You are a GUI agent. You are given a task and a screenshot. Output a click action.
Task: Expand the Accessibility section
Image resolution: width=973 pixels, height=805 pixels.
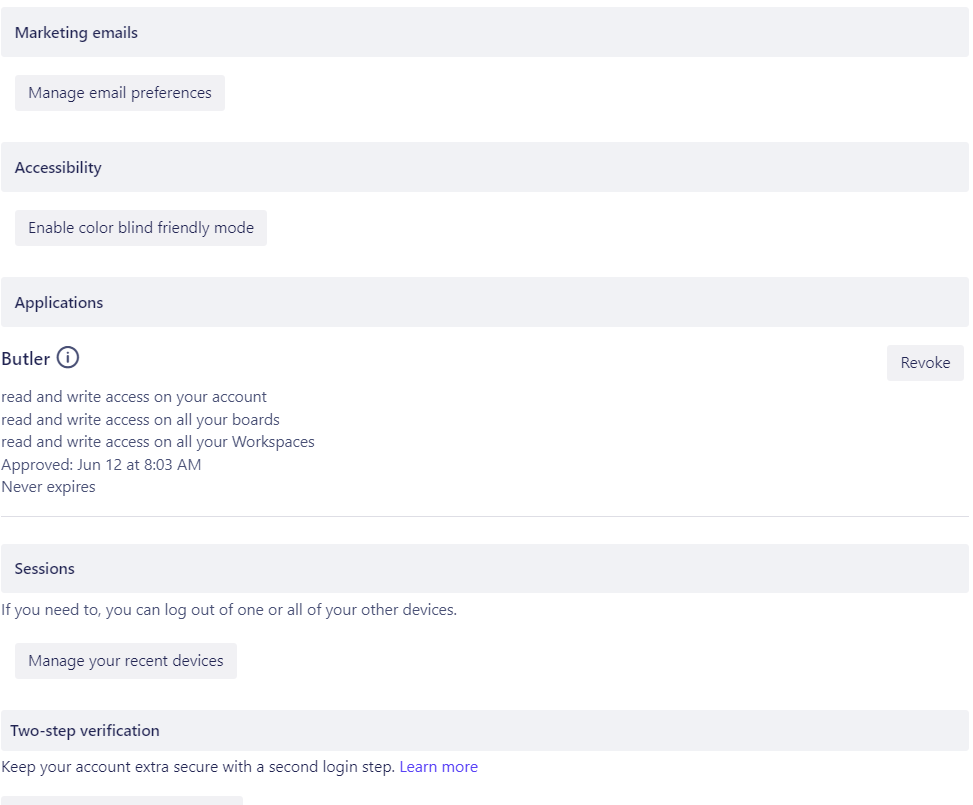[57, 167]
